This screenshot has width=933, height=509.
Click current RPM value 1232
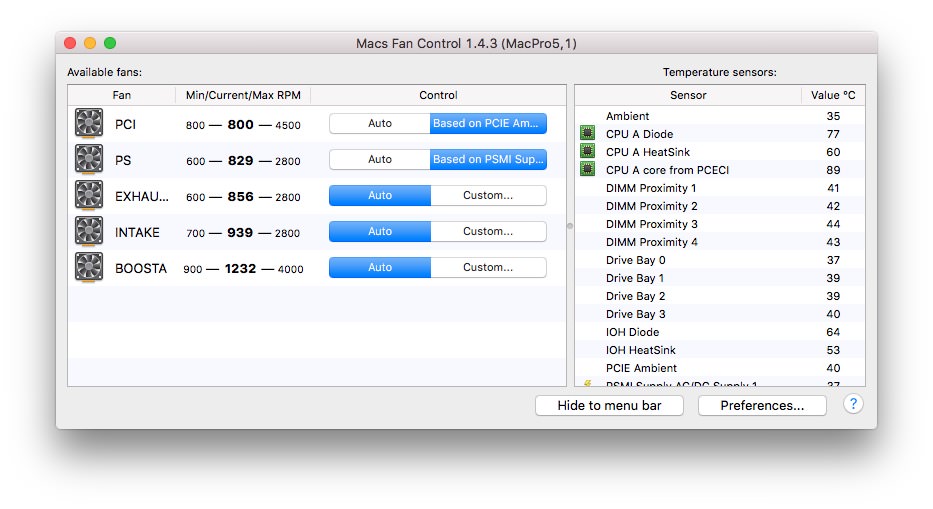tap(240, 268)
